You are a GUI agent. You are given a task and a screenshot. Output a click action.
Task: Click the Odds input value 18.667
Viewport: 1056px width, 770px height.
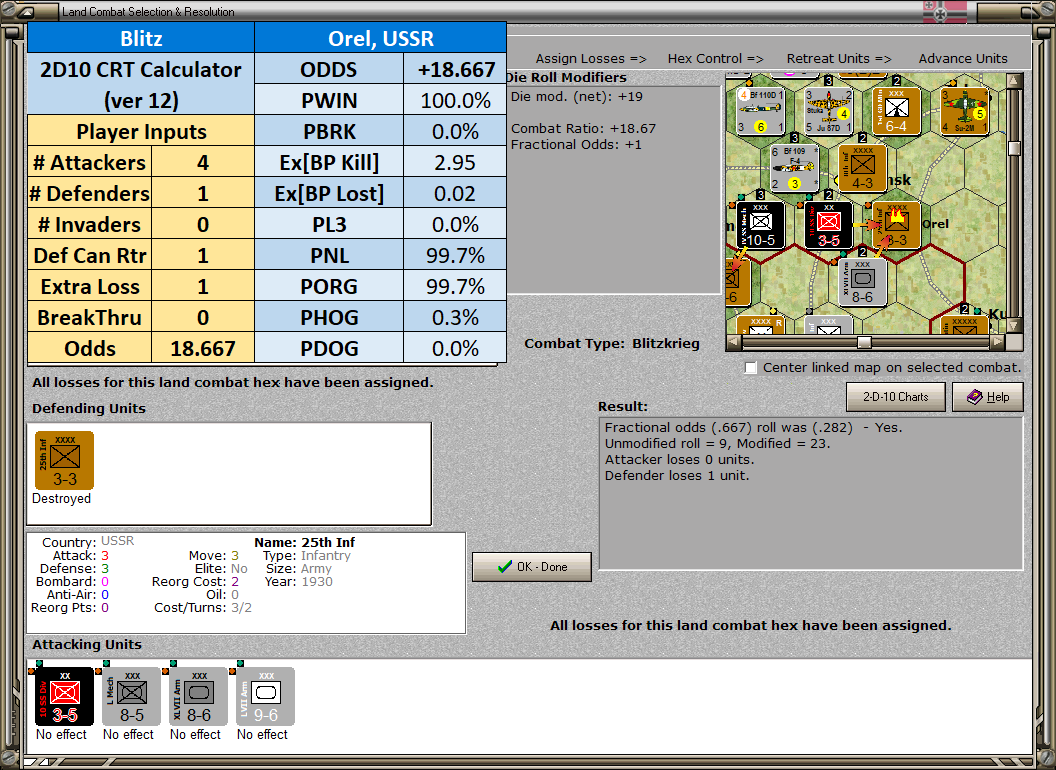203,348
